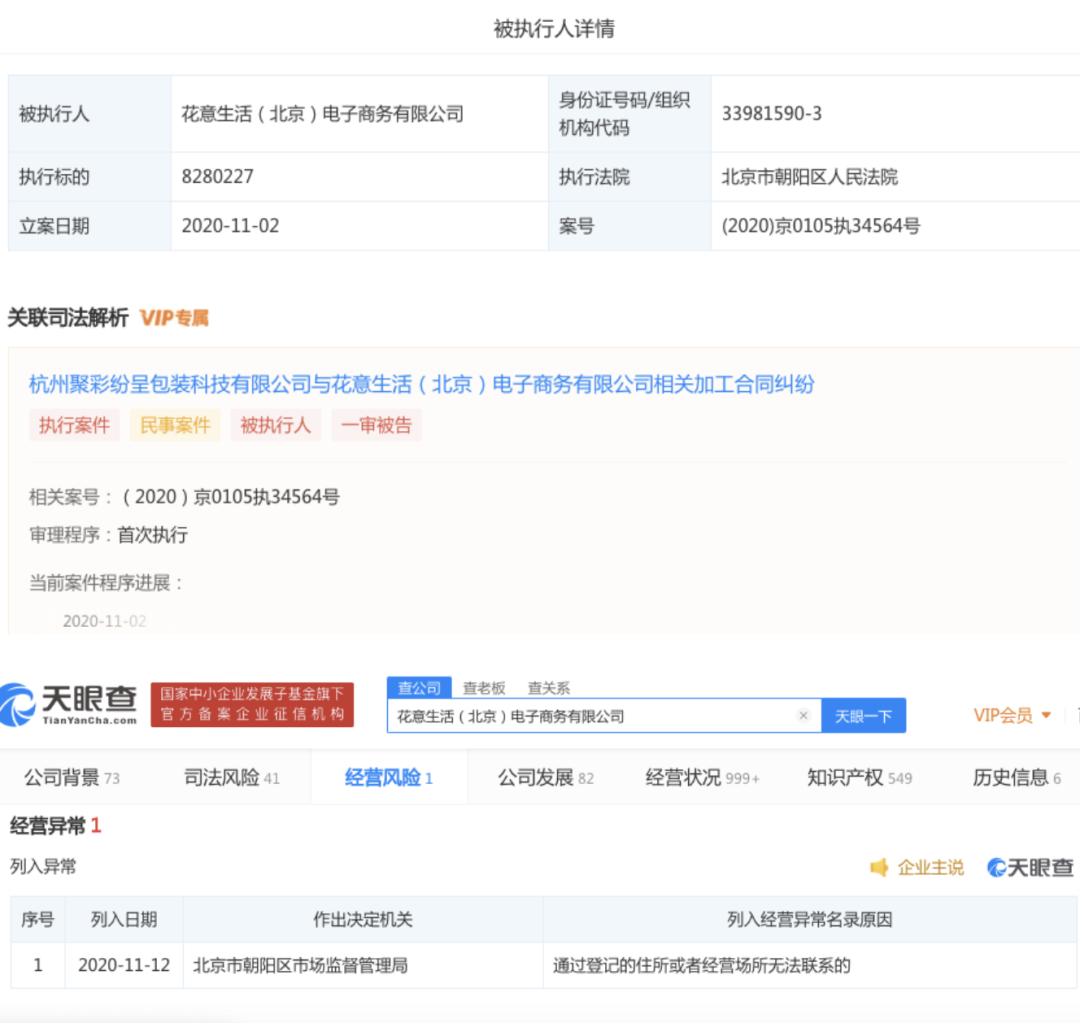1080x1023 pixels.
Task: Open the VIP会员 dropdown menu
Action: click(x=1012, y=715)
